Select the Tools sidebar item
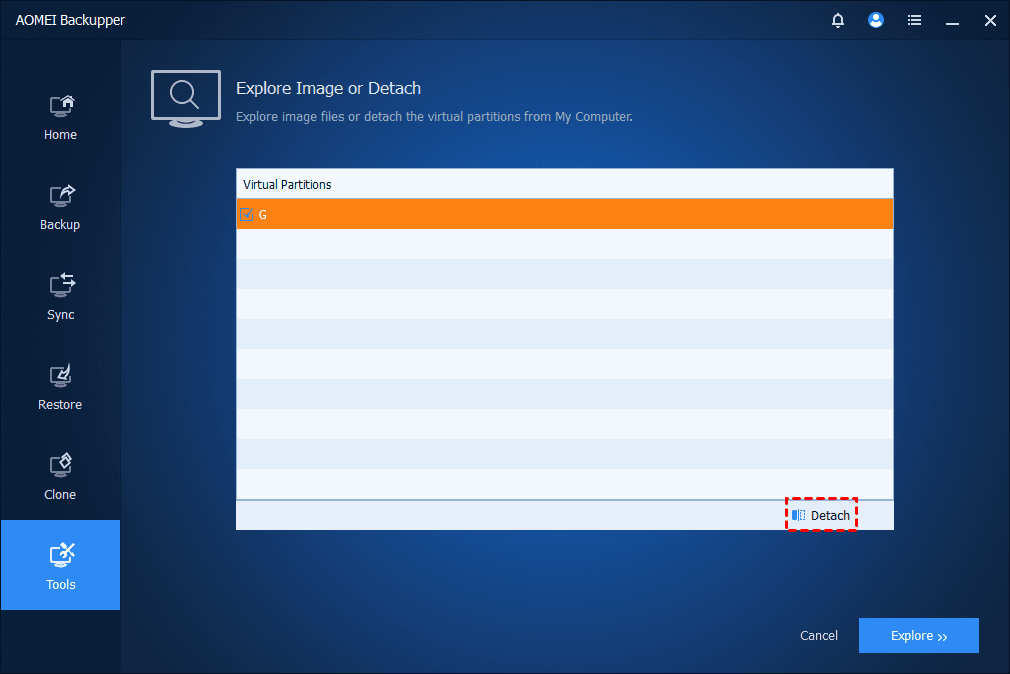The width and height of the screenshot is (1010, 674). coord(60,565)
